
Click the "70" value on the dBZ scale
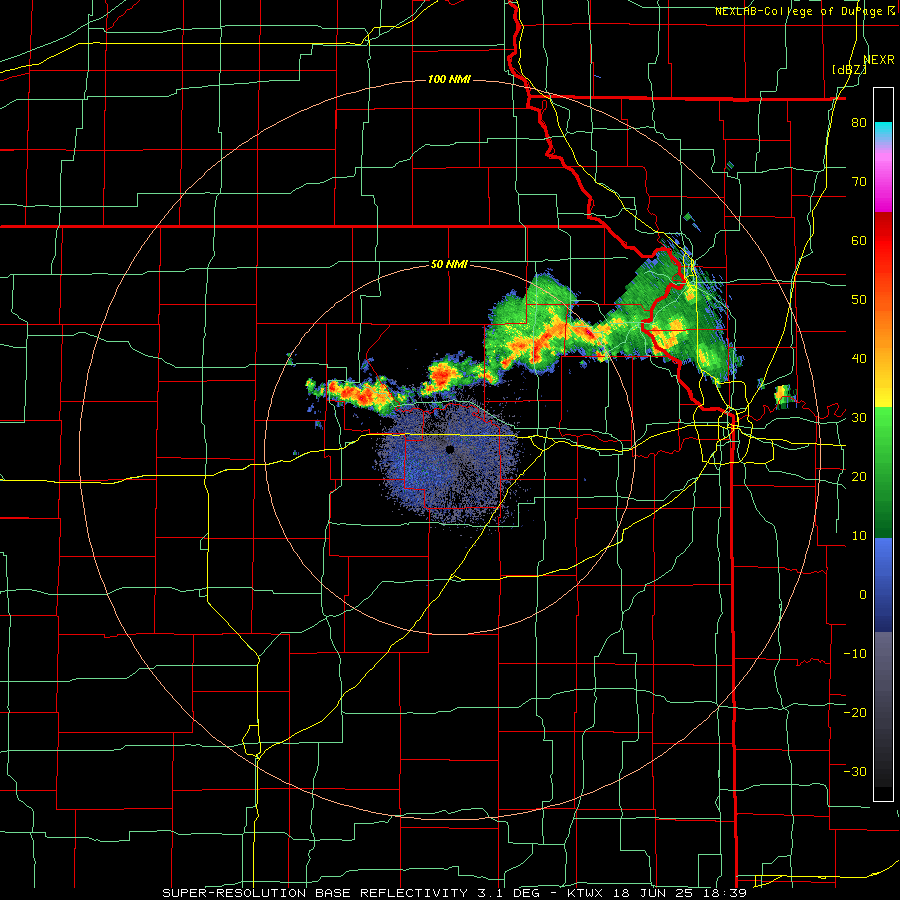pyautogui.click(x=859, y=182)
